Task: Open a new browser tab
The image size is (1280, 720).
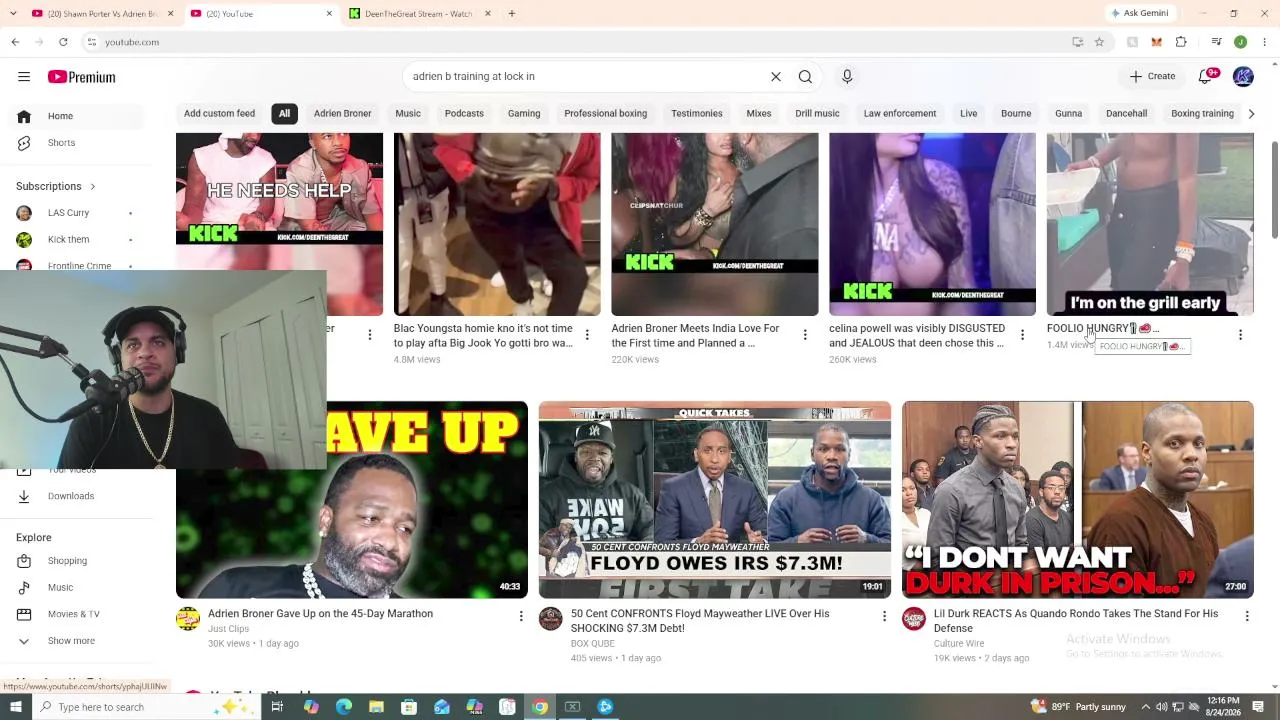Action: pyautogui.click(x=511, y=14)
